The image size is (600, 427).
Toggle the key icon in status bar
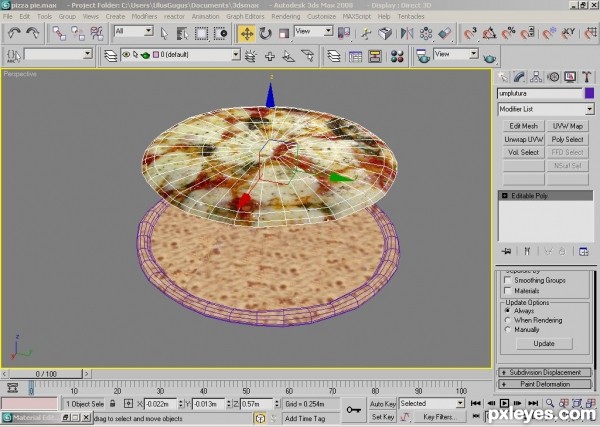pos(353,410)
